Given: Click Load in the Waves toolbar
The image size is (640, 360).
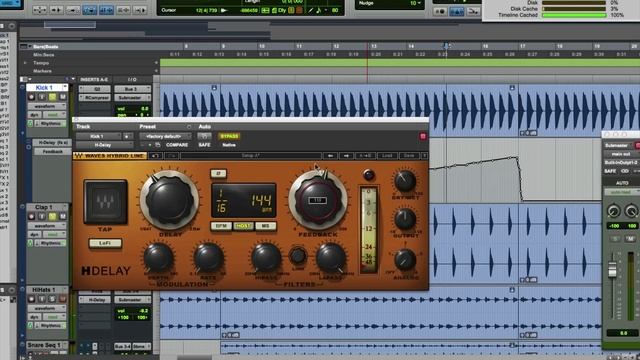Looking at the screenshot, I should [x=387, y=156].
